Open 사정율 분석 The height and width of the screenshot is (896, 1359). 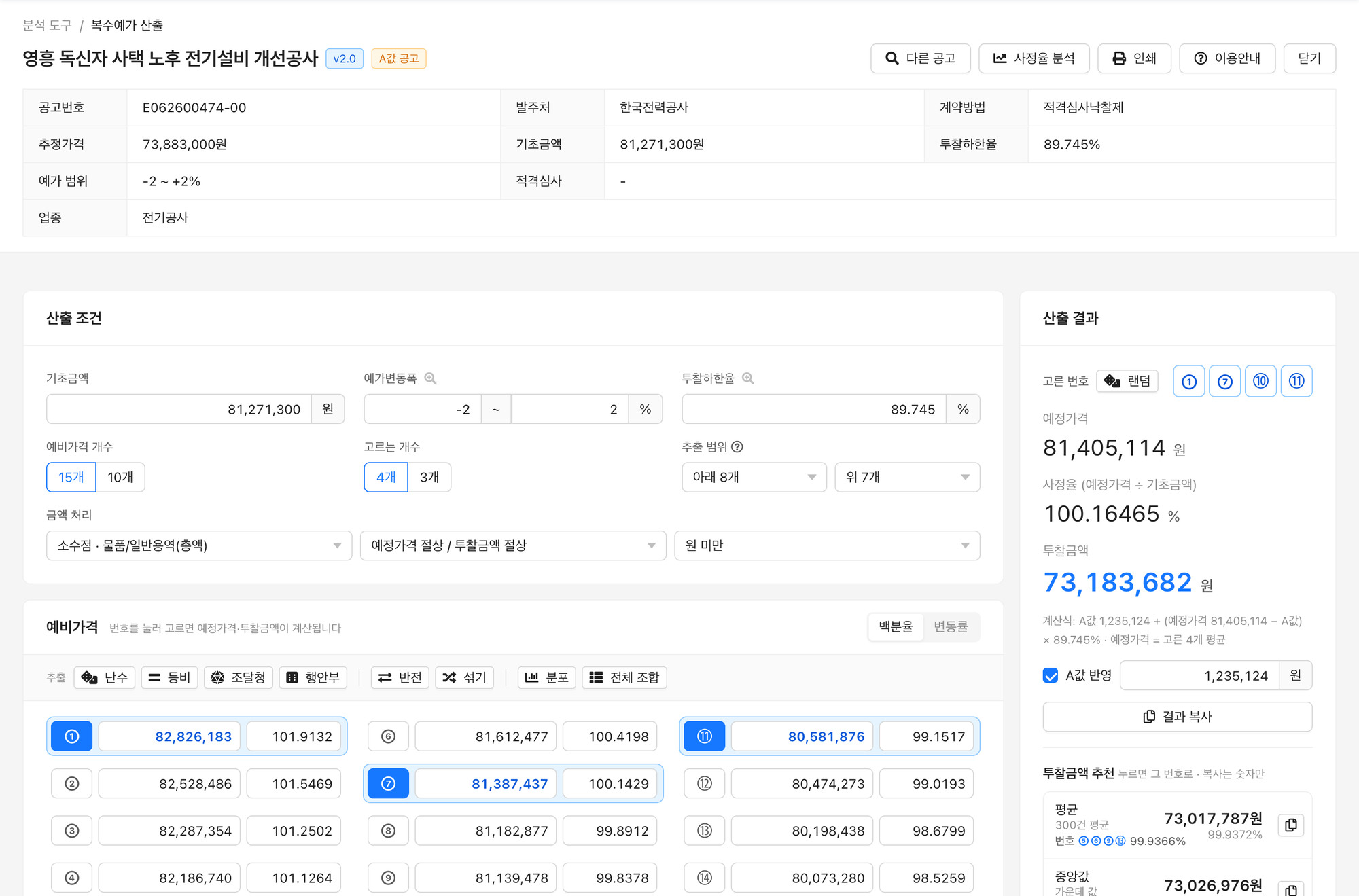(1034, 58)
